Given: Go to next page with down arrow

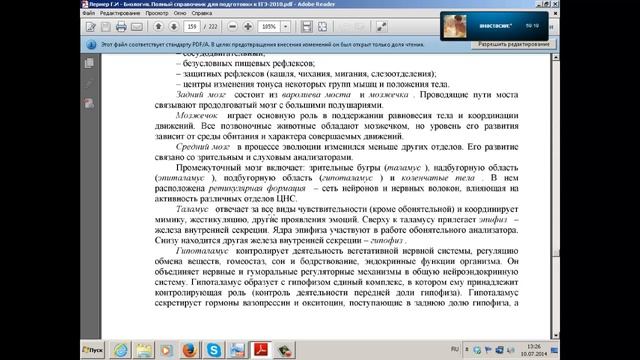Looking at the screenshot, I should pos(173,27).
